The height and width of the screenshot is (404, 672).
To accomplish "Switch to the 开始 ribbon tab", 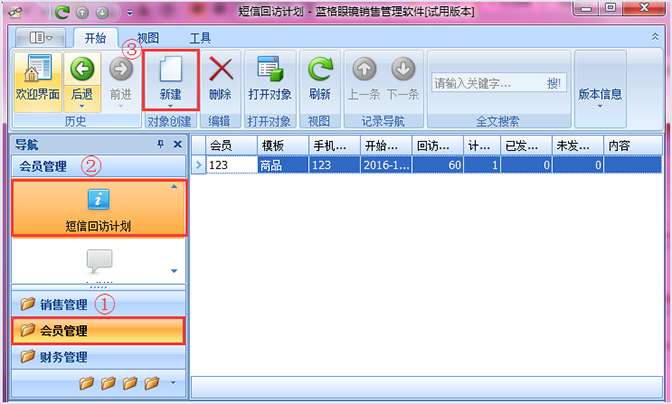I will coord(95,38).
